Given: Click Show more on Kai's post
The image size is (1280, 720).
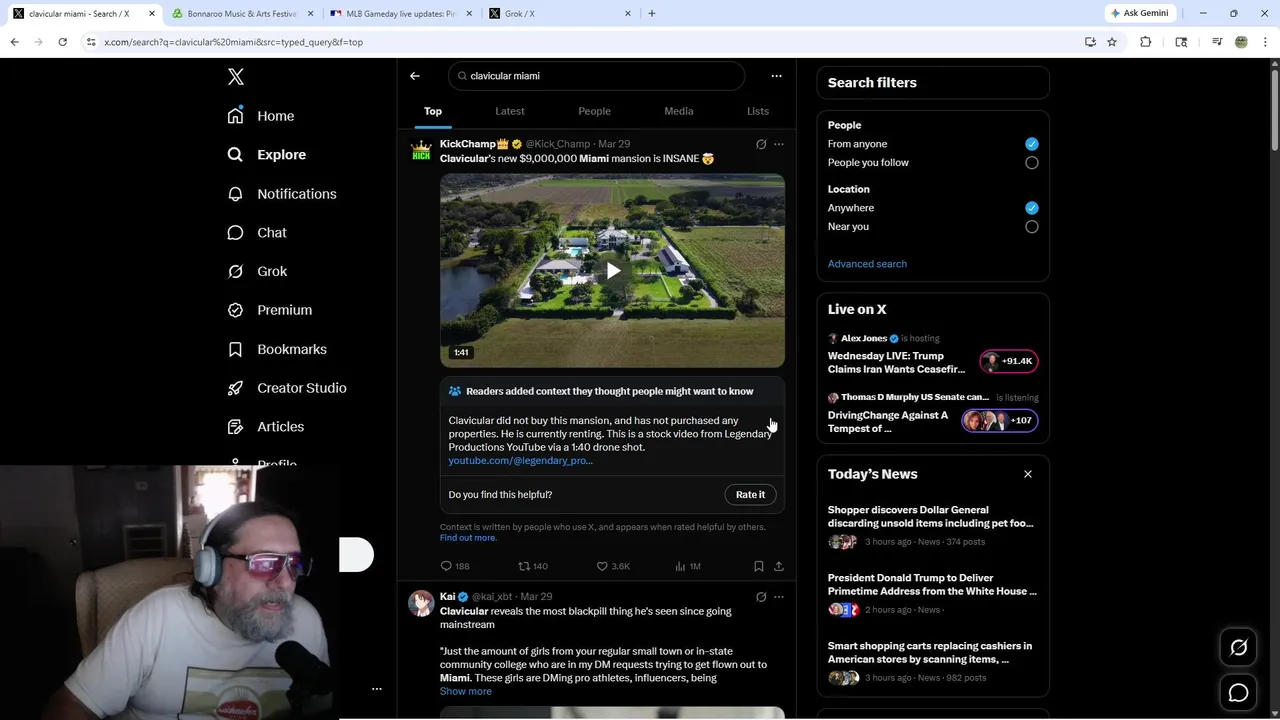Looking at the screenshot, I should 465,691.
